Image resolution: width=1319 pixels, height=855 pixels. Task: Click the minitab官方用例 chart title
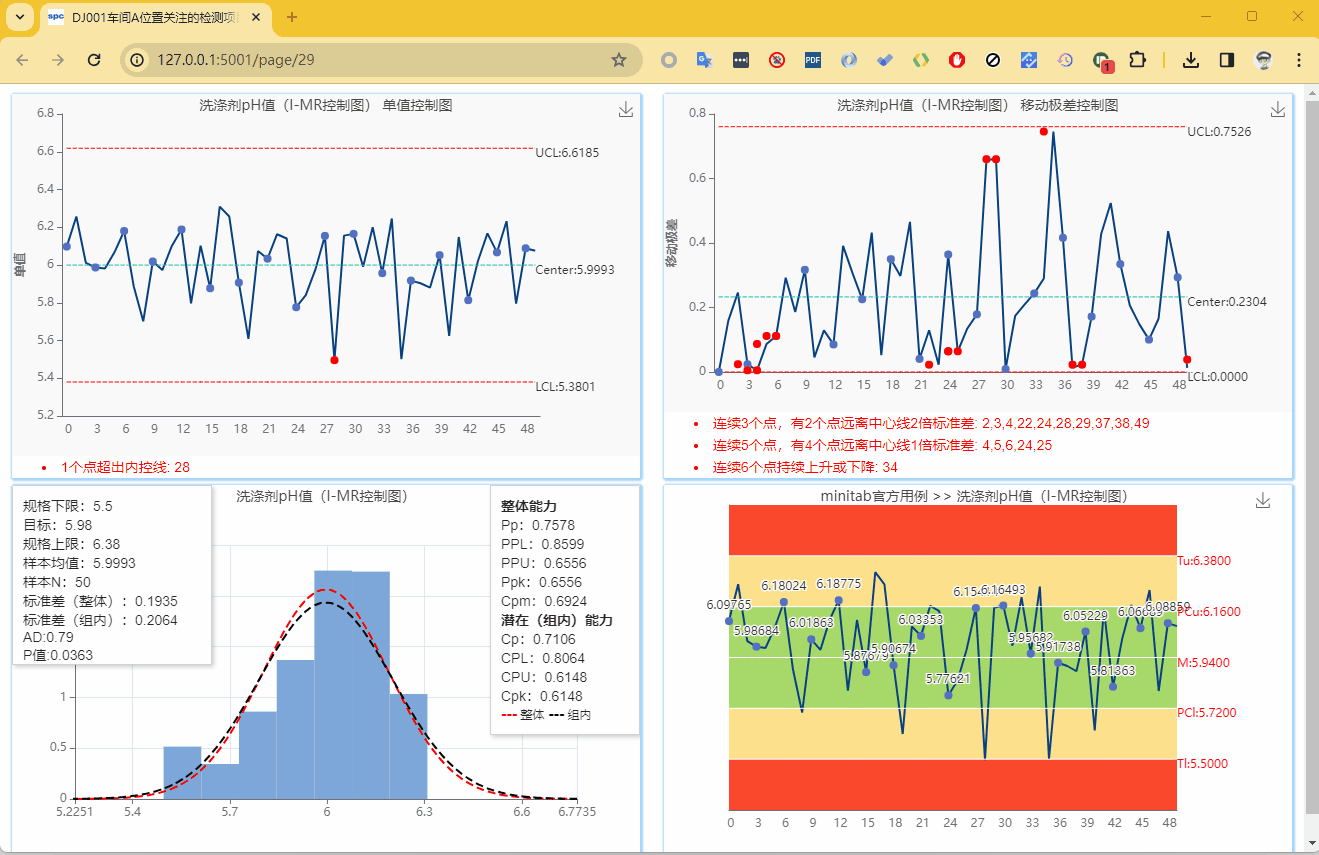[x=974, y=496]
